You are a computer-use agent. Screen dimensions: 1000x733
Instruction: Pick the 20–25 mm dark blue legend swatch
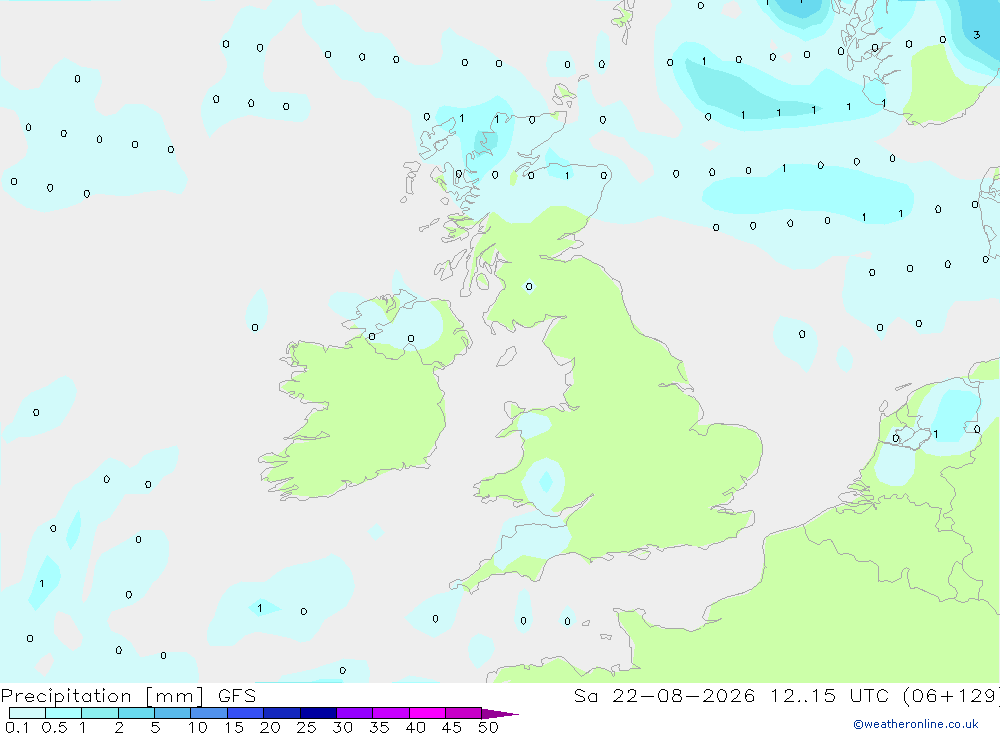(281, 713)
